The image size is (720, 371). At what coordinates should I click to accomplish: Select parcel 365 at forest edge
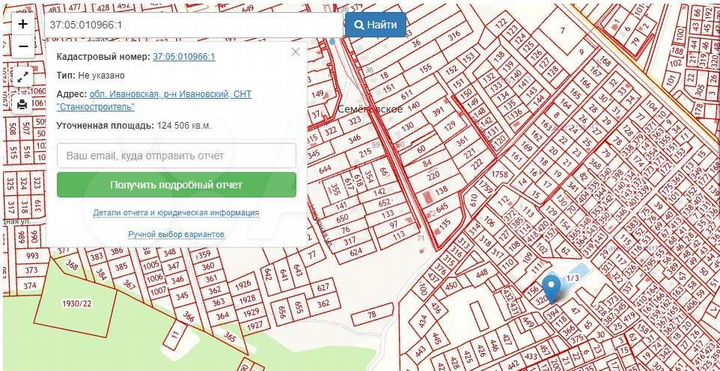pyautogui.click(x=231, y=337)
